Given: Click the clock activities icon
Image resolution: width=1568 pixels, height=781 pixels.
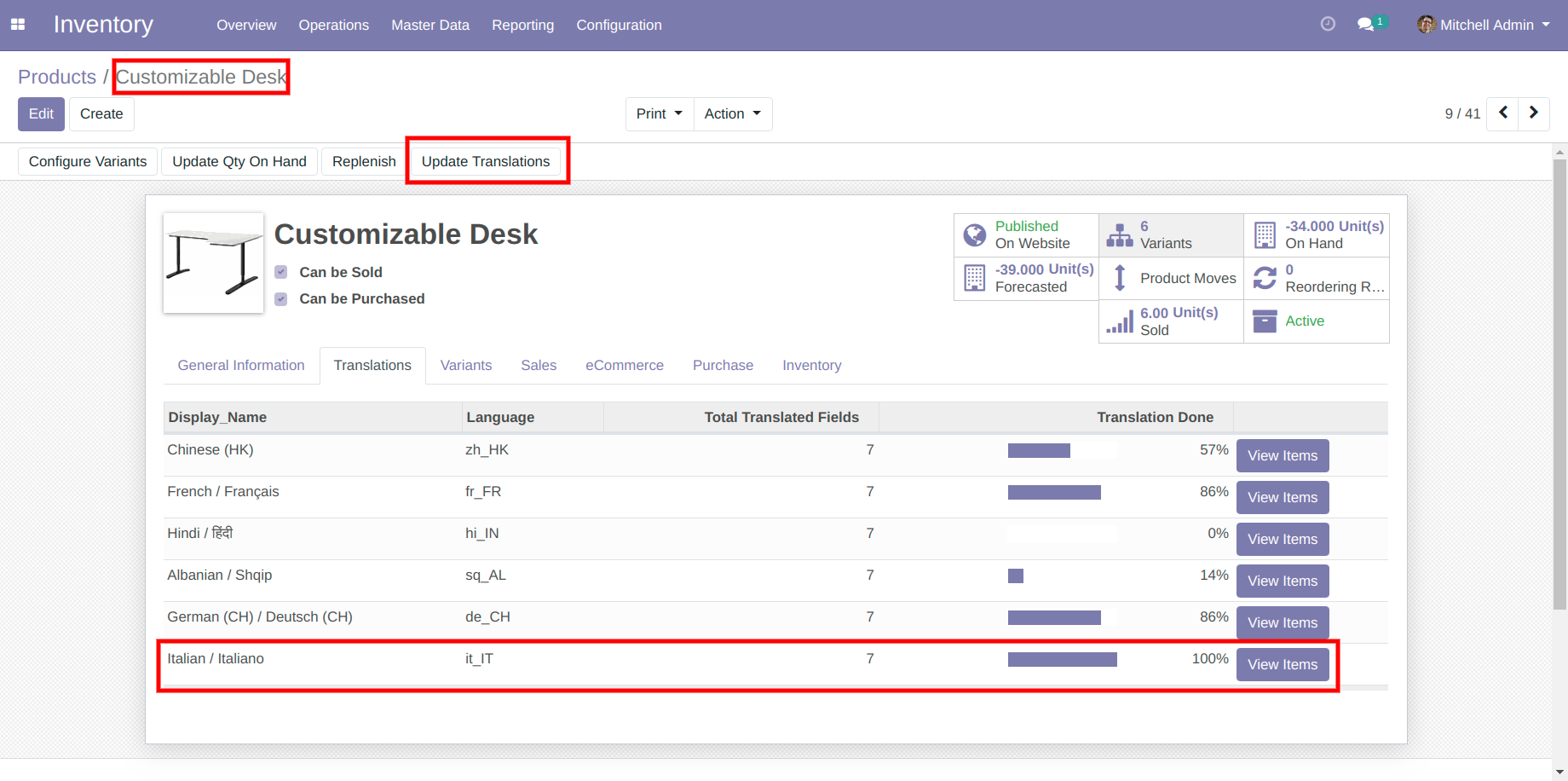Looking at the screenshot, I should point(1328,24).
